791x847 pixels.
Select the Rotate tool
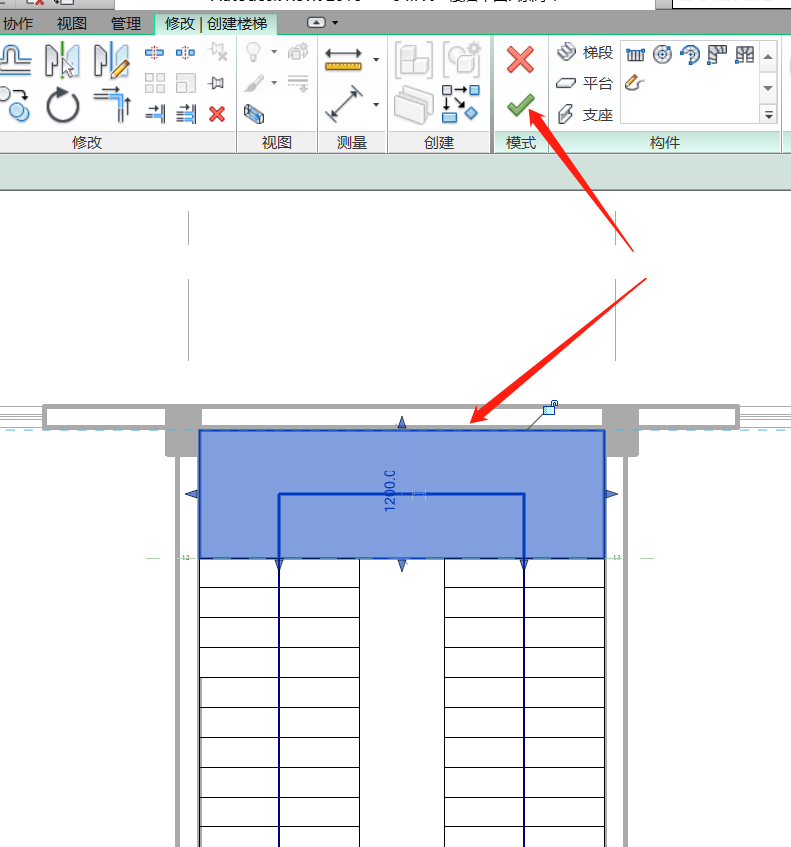[x=63, y=105]
